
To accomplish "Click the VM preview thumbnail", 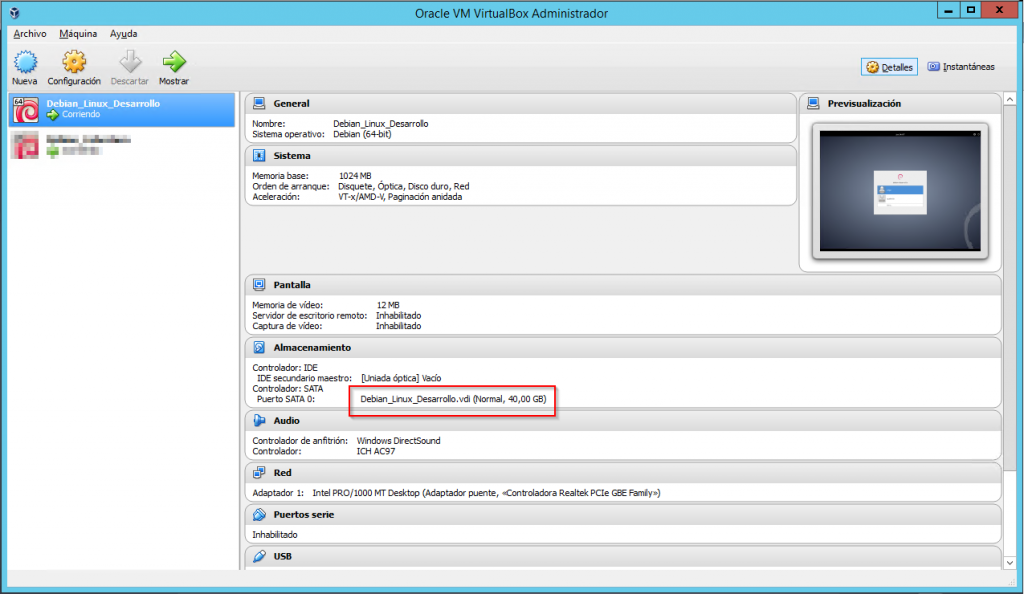I will (900, 191).
